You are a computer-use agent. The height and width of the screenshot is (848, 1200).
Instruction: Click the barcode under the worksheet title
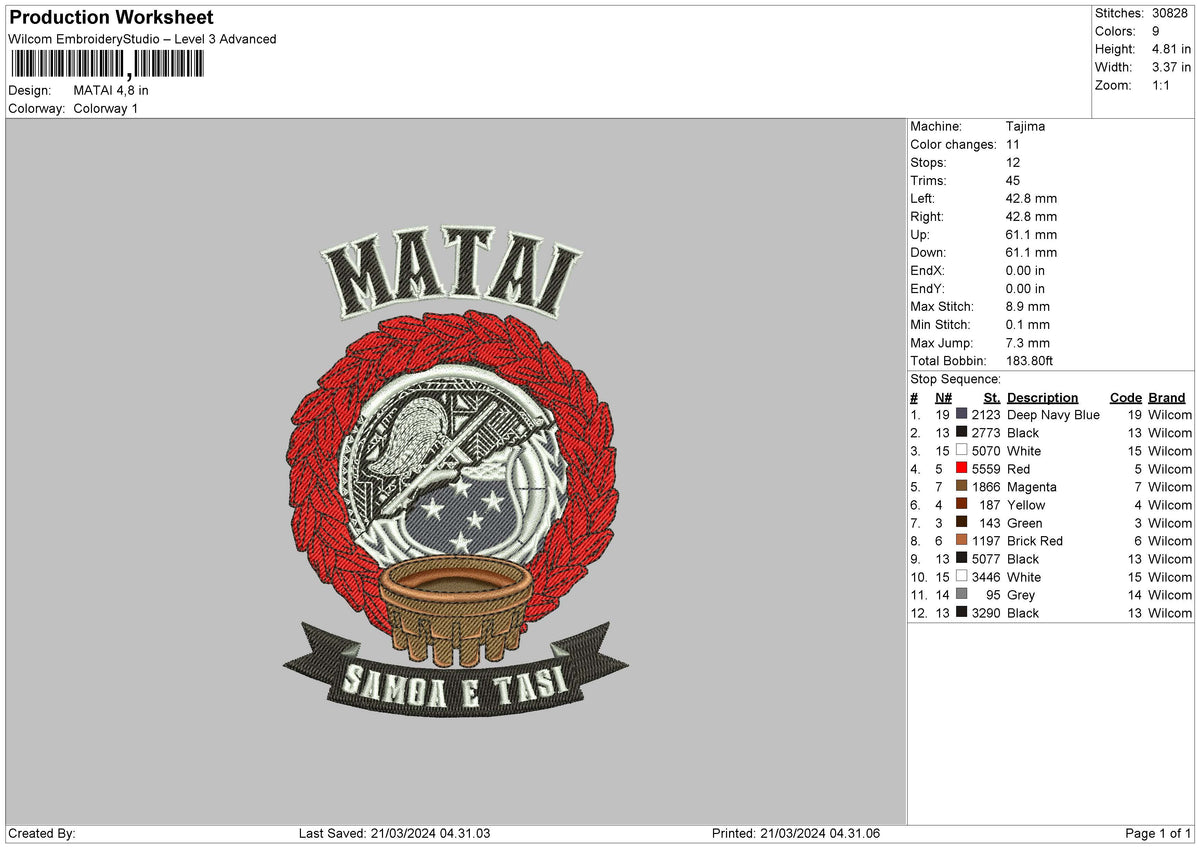(107, 64)
